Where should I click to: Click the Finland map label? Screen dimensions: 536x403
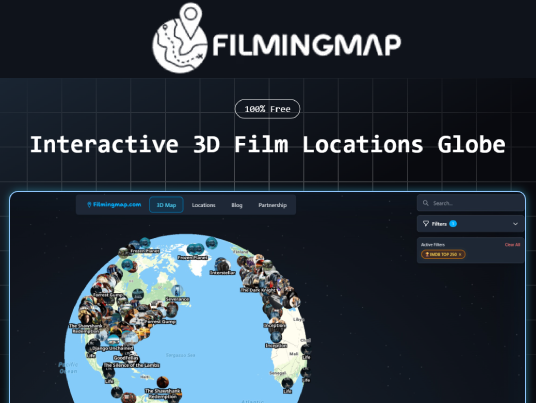241,252
